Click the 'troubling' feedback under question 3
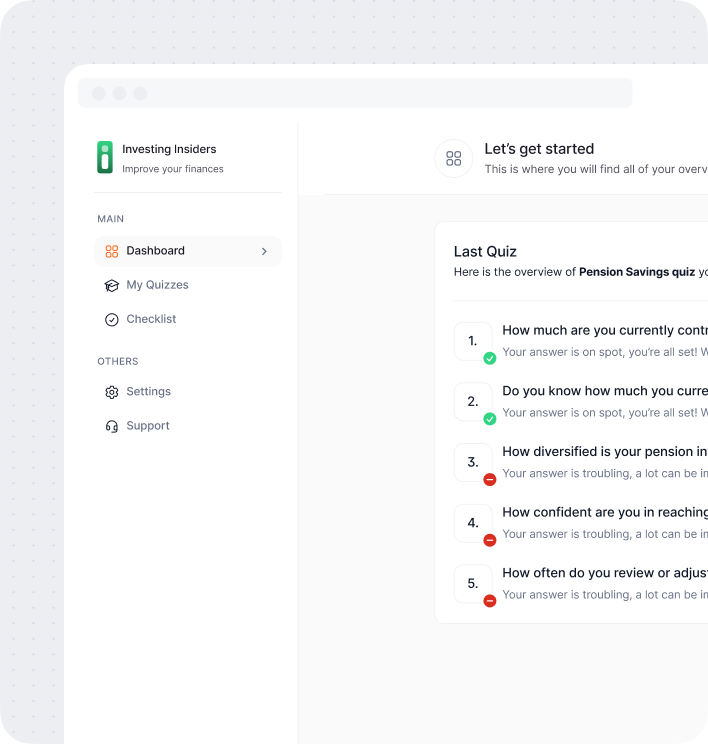This screenshot has height=744, width=708. click(605, 474)
